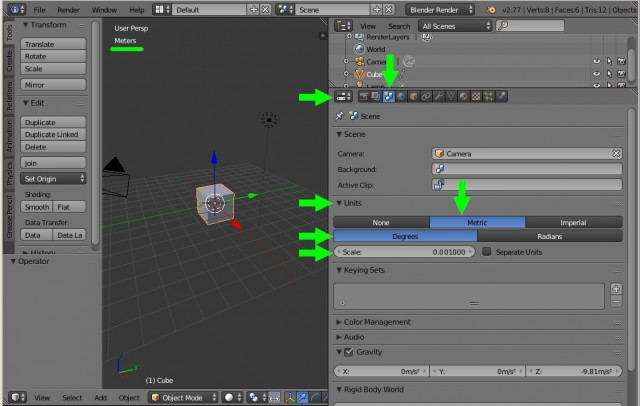Viewport: 640px width, 406px height.
Task: Add a new screen layout
Action: [254, 9]
